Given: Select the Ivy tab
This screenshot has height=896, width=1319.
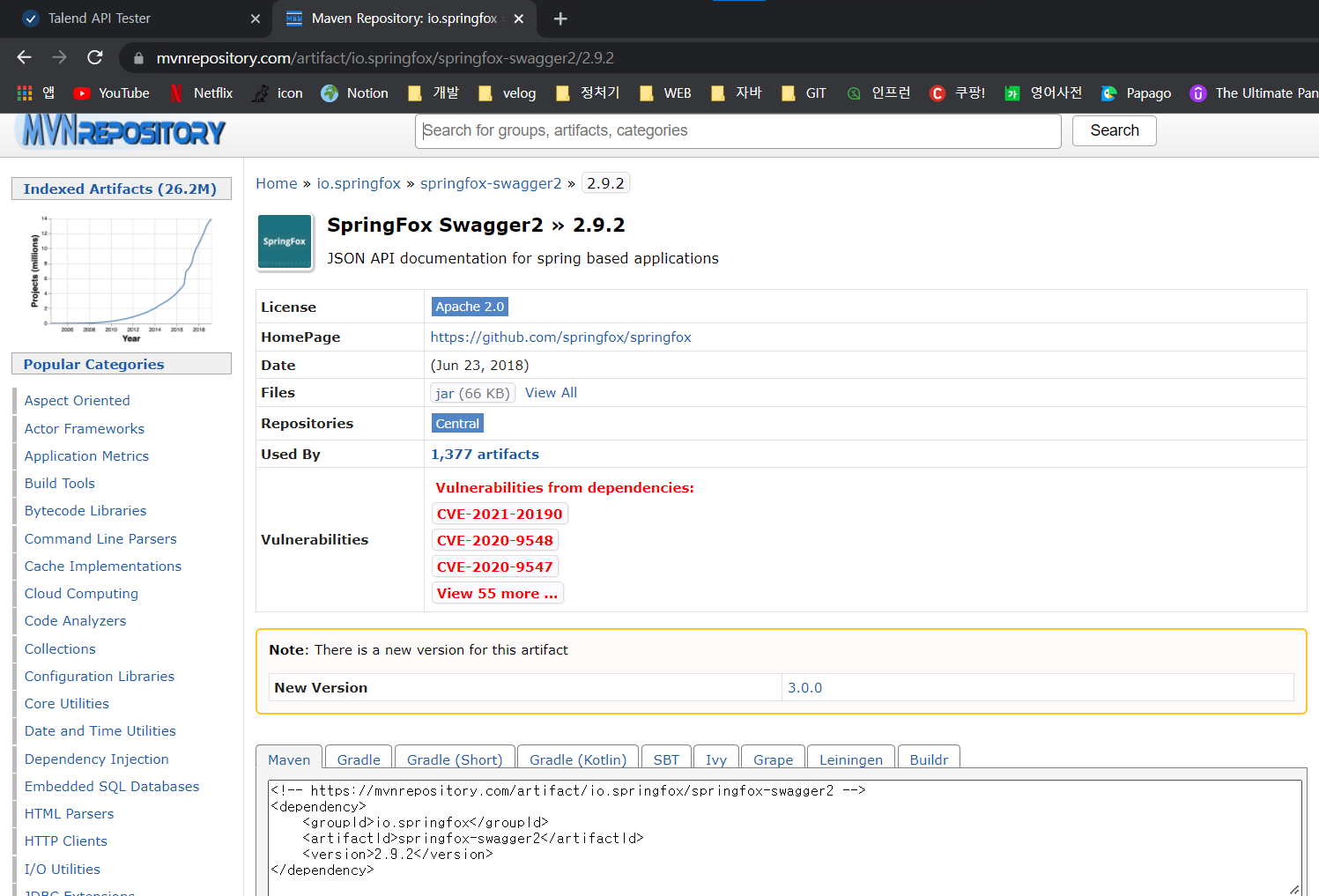Looking at the screenshot, I should click(x=716, y=759).
